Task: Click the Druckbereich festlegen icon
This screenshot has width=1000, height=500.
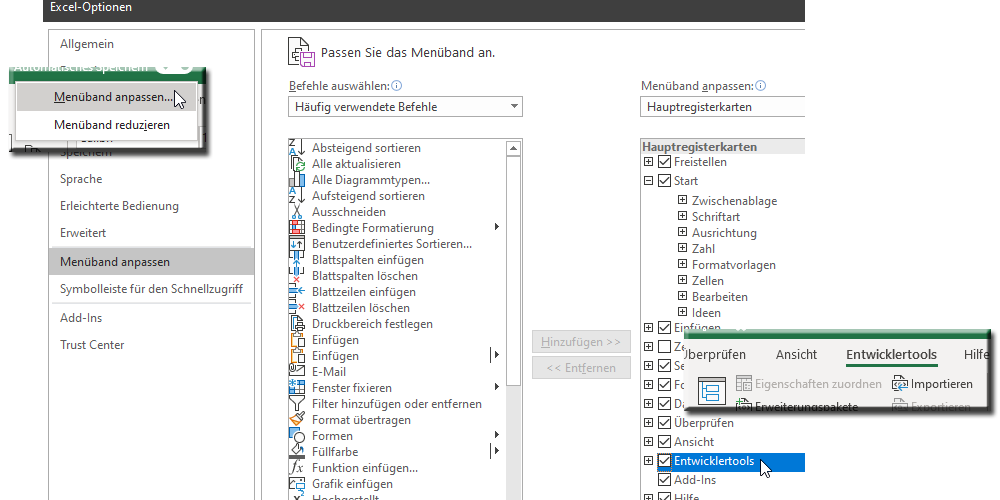Action: pos(297,324)
